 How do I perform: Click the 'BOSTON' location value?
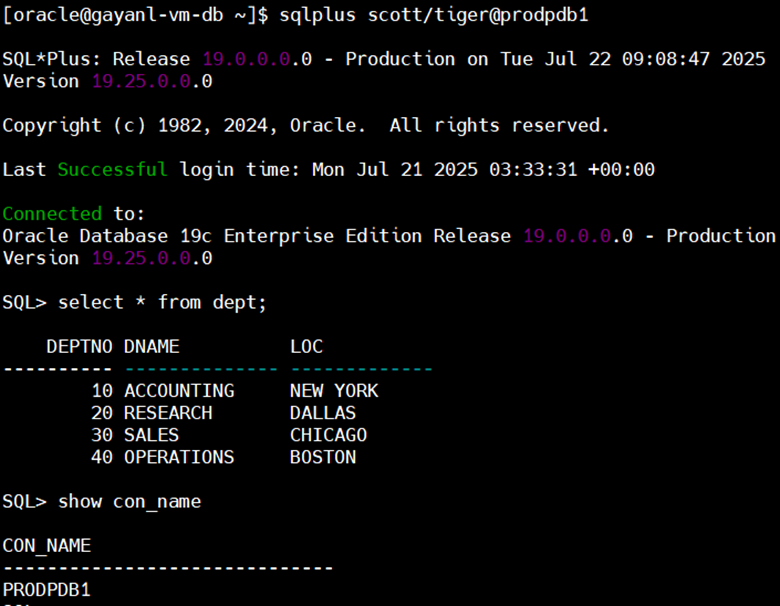323,457
